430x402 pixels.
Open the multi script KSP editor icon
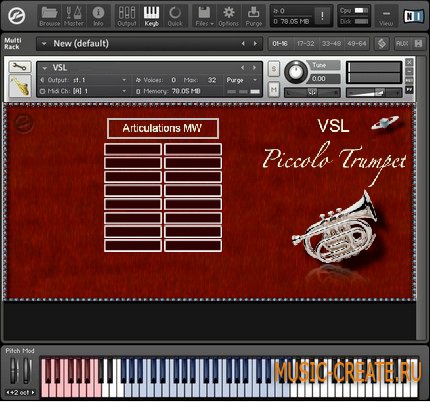[382, 44]
